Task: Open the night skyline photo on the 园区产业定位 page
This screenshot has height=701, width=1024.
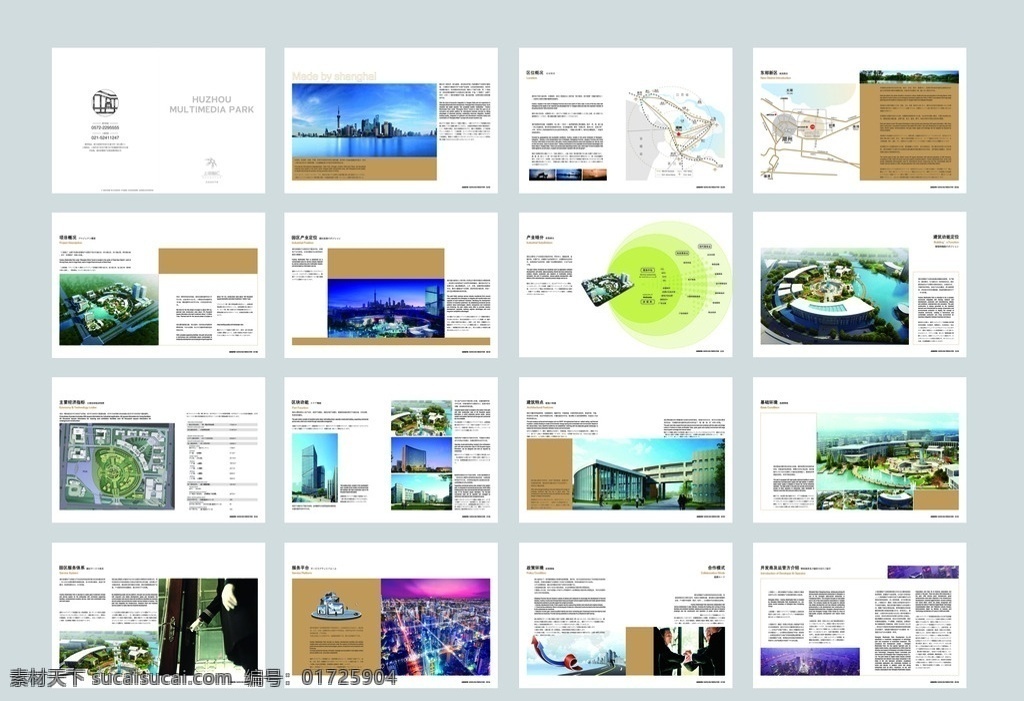Action: click(386, 308)
